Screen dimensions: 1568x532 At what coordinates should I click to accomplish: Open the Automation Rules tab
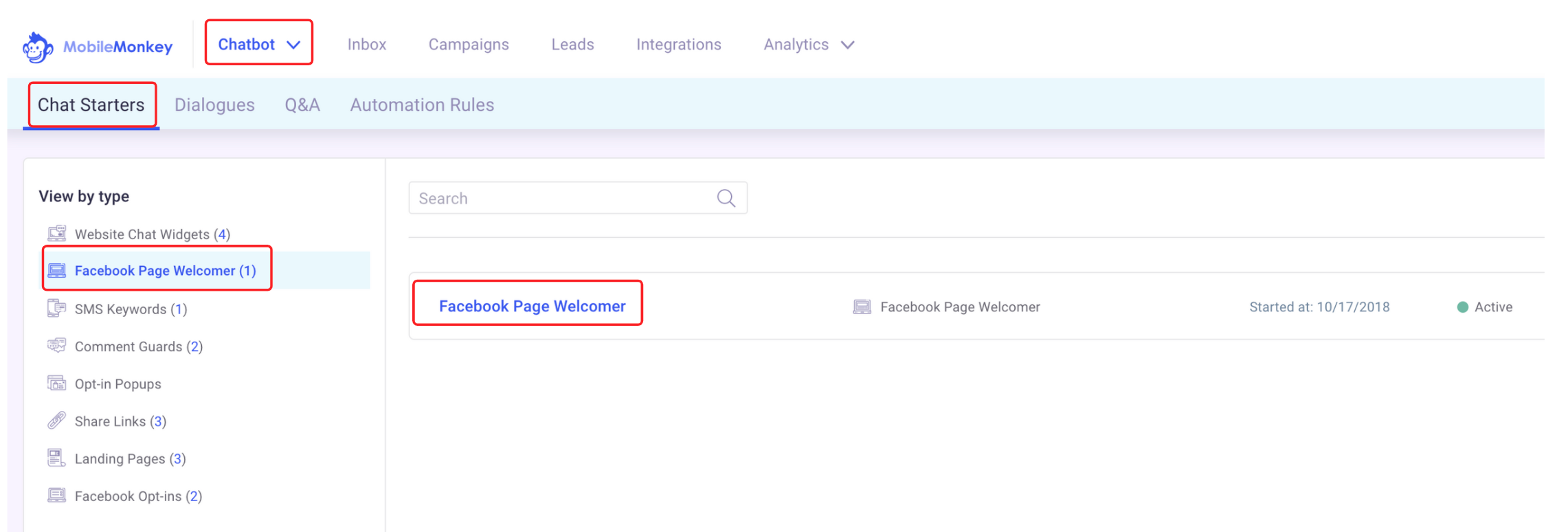(422, 104)
